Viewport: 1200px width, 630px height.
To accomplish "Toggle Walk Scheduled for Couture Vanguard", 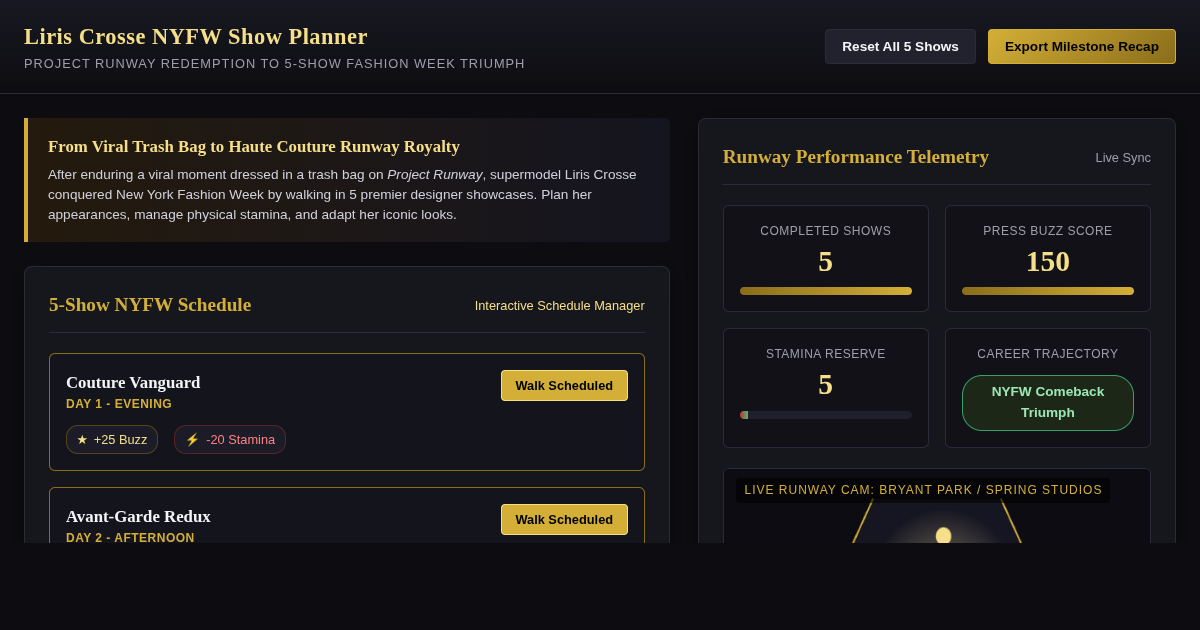I will click(x=564, y=385).
